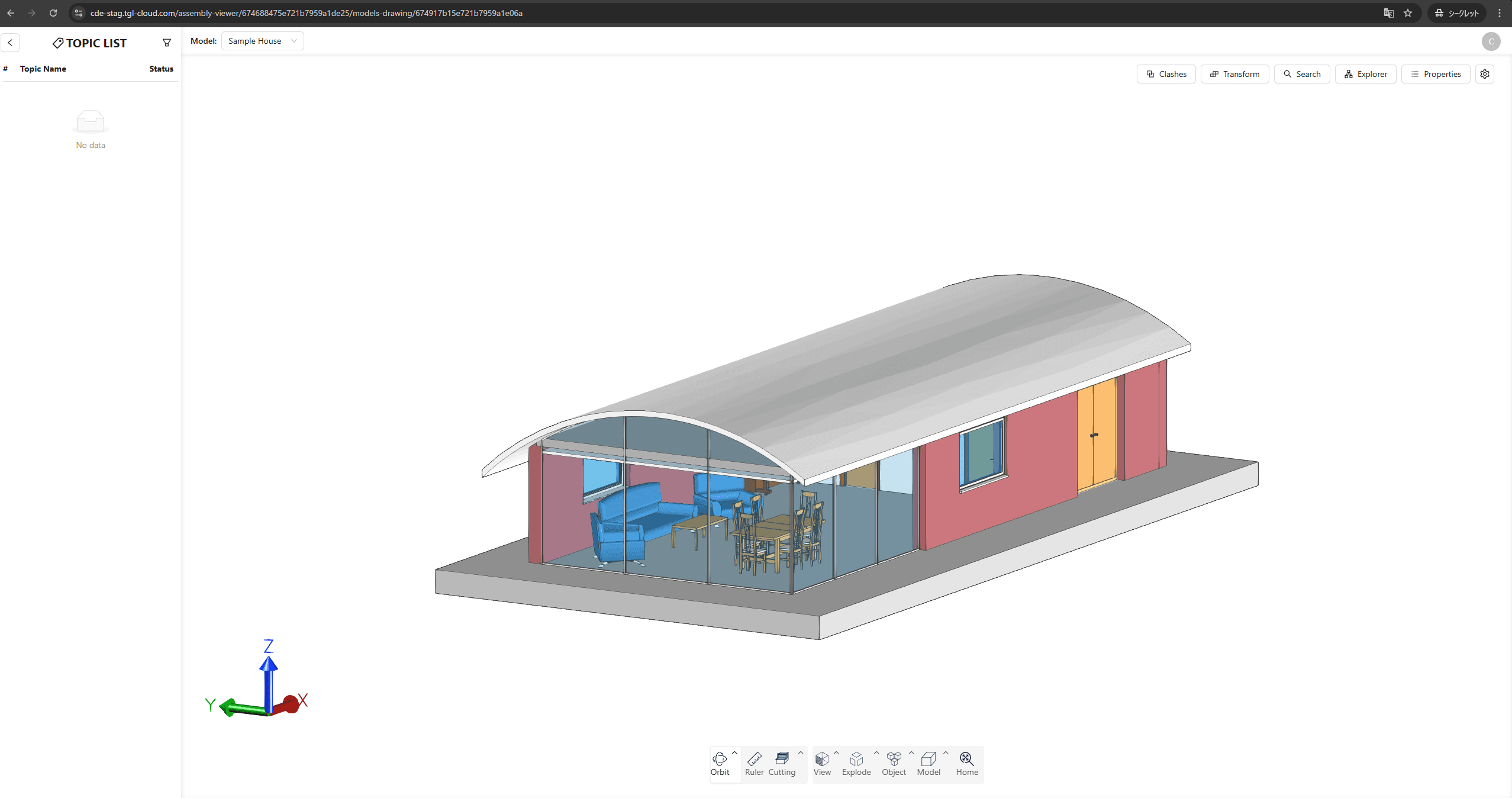This screenshot has width=1512, height=798.
Task: Open the Properties panel
Action: [1436, 74]
